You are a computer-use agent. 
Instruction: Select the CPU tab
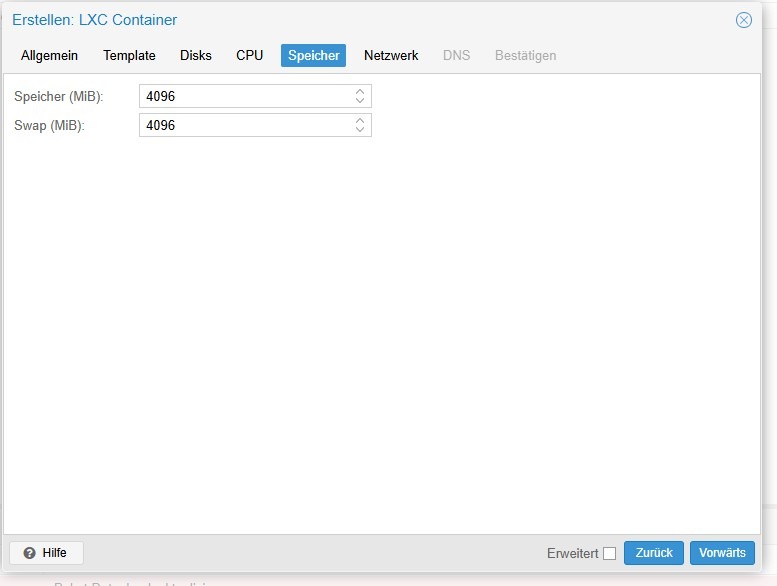tap(249, 55)
